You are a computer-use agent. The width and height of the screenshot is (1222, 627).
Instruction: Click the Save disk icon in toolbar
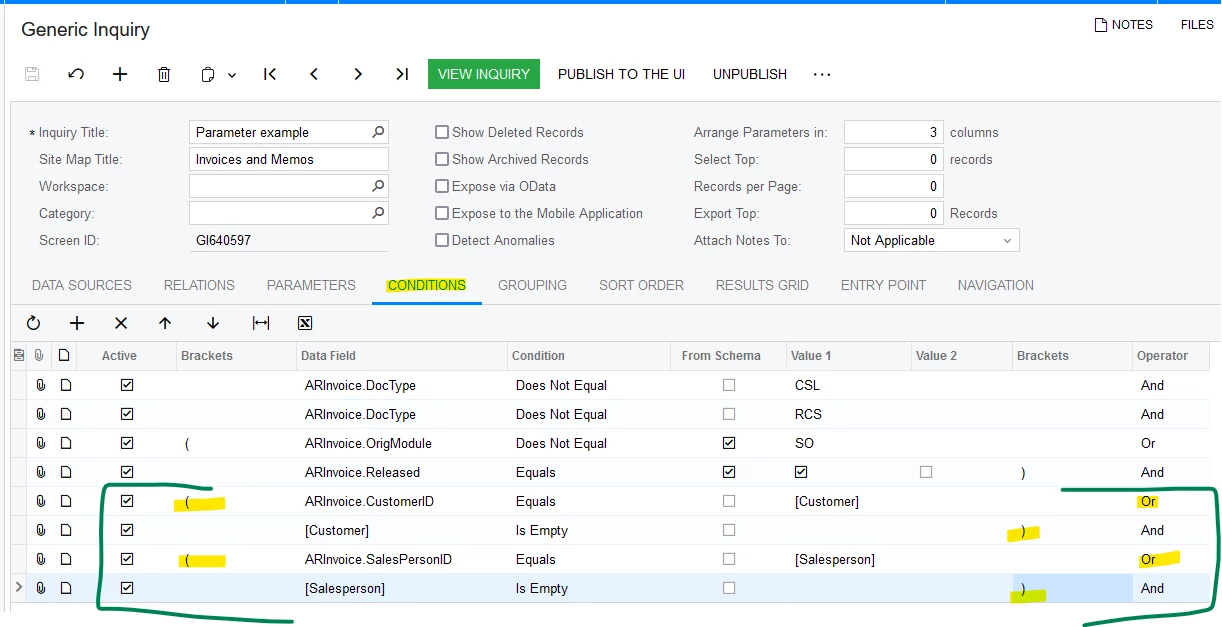point(32,74)
